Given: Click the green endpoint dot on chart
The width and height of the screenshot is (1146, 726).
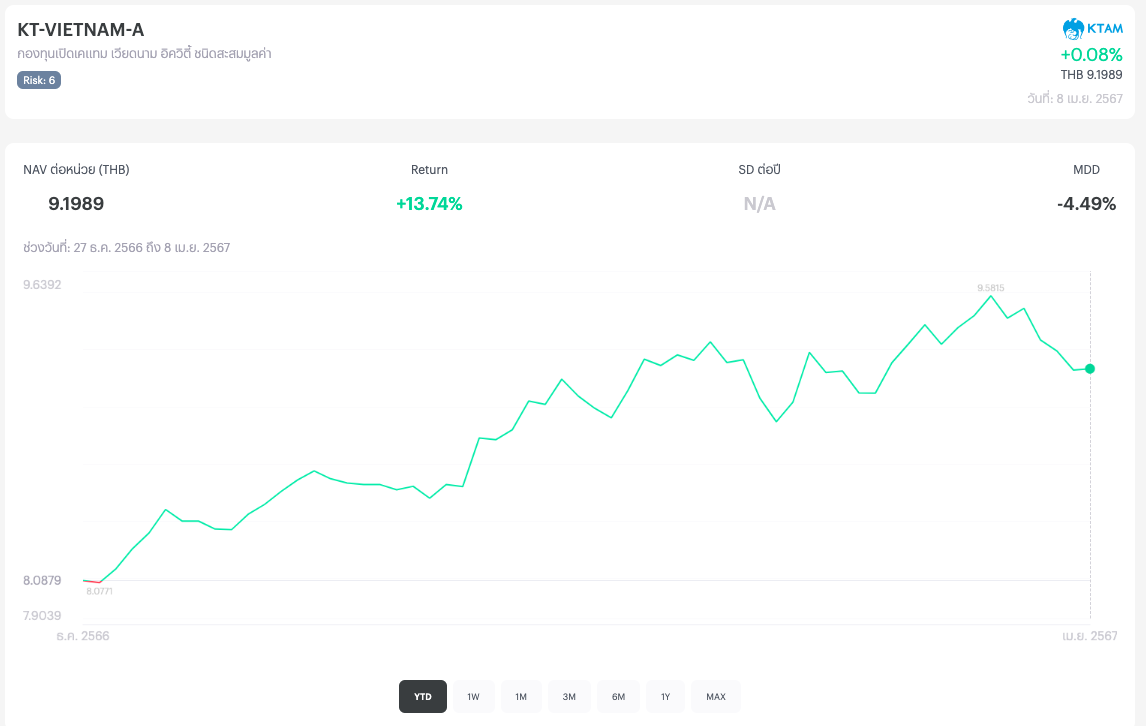Looking at the screenshot, I should click(x=1090, y=368).
